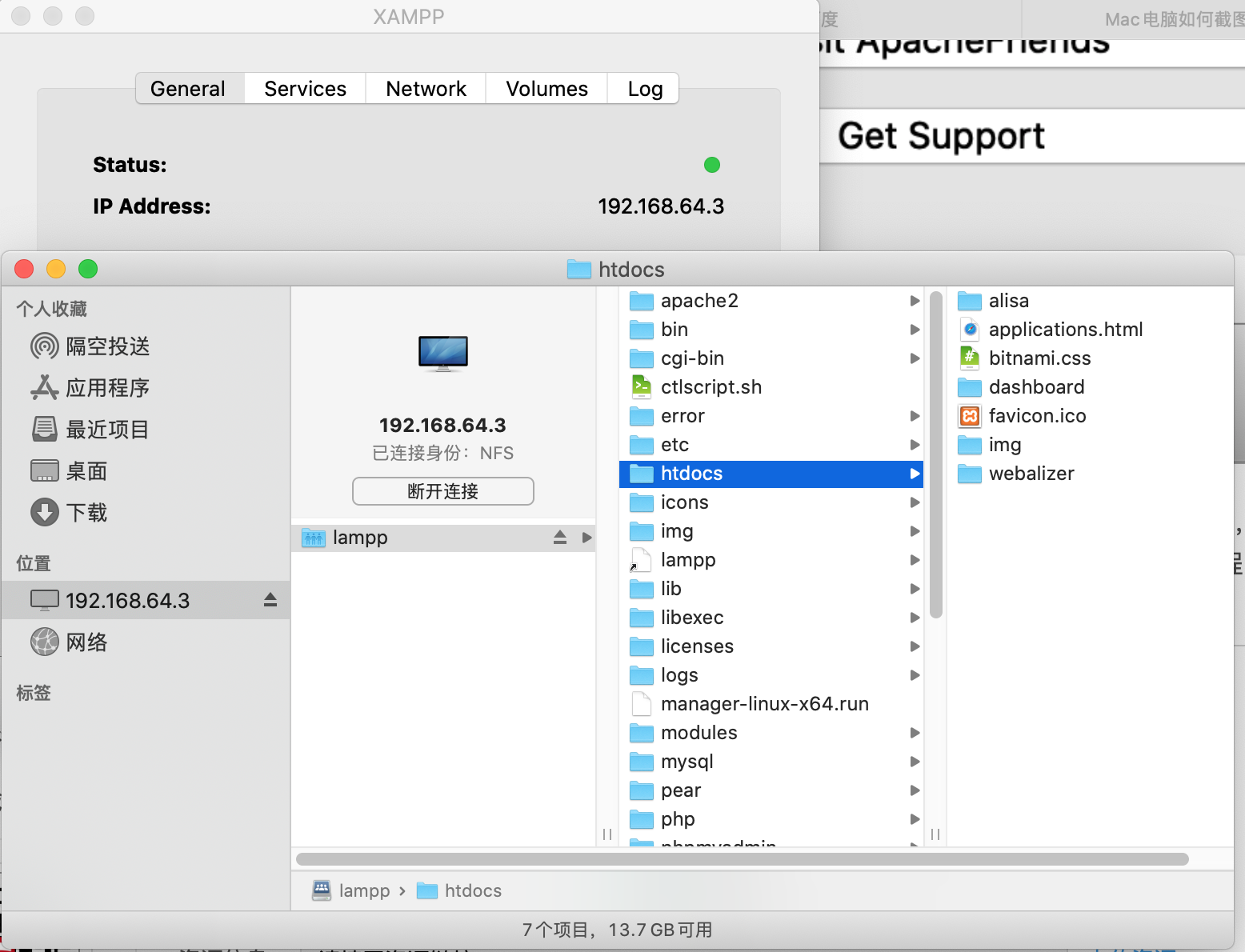Click the AirDrop icon in the sidebar
This screenshot has width=1245, height=952.
click(x=45, y=346)
